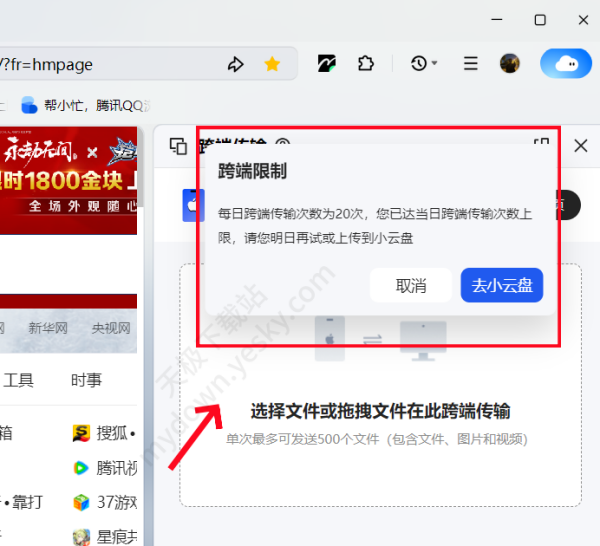Open the browser hamburger menu
The height and width of the screenshot is (546, 600).
[x=471, y=63]
